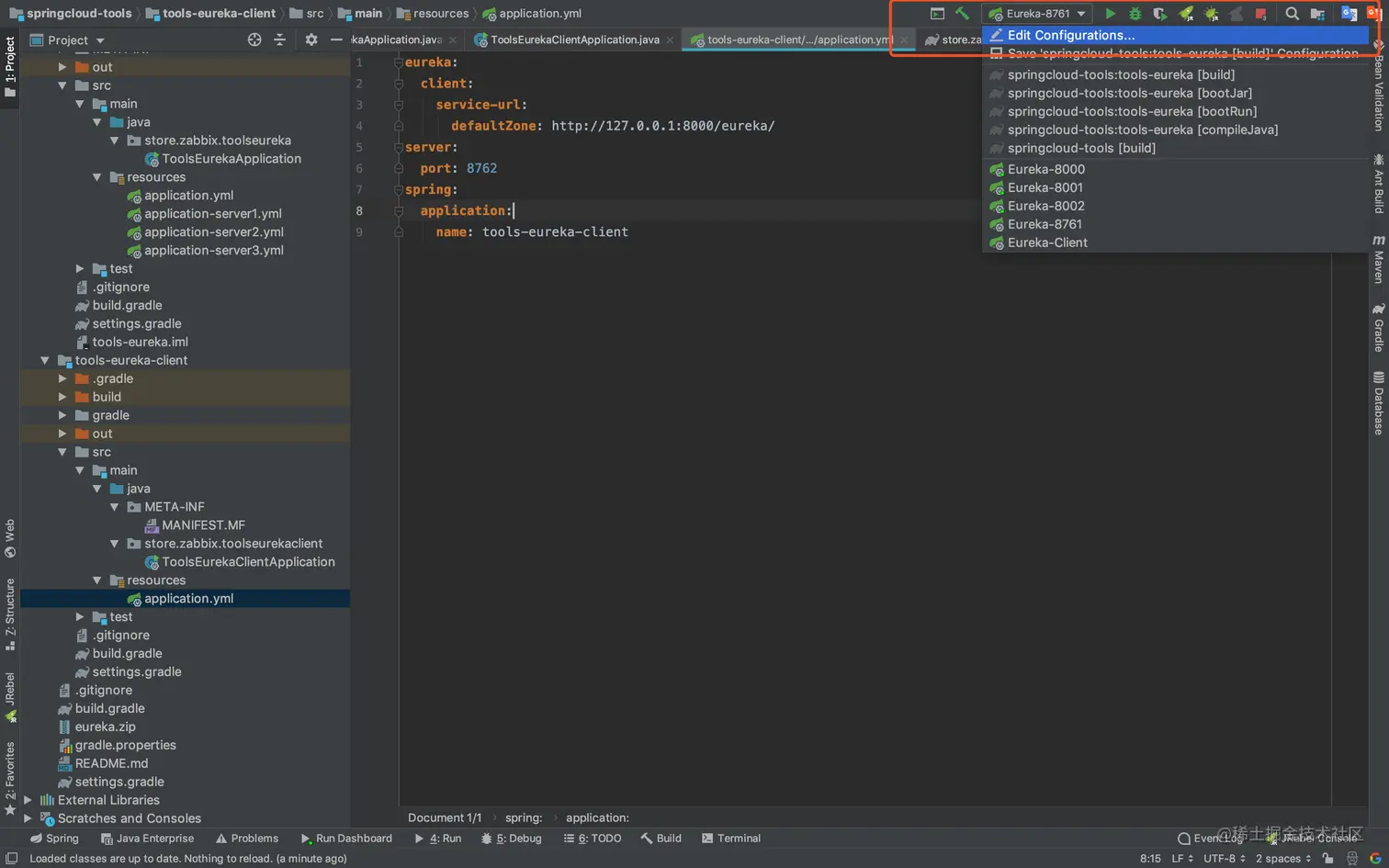Switch to ToolsEurekaClientApplication.java tab

pyautogui.click(x=574, y=39)
